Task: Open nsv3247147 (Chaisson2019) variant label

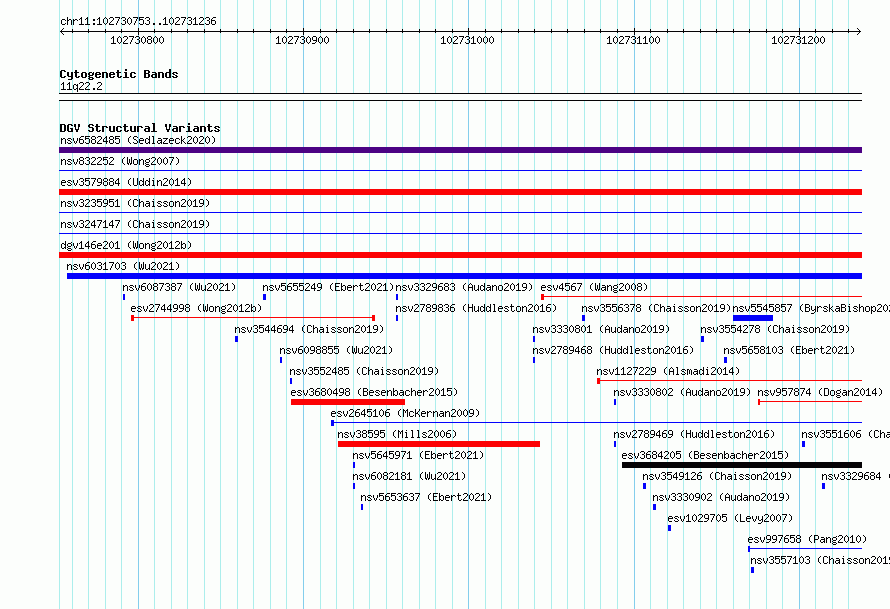Action: coord(135,224)
